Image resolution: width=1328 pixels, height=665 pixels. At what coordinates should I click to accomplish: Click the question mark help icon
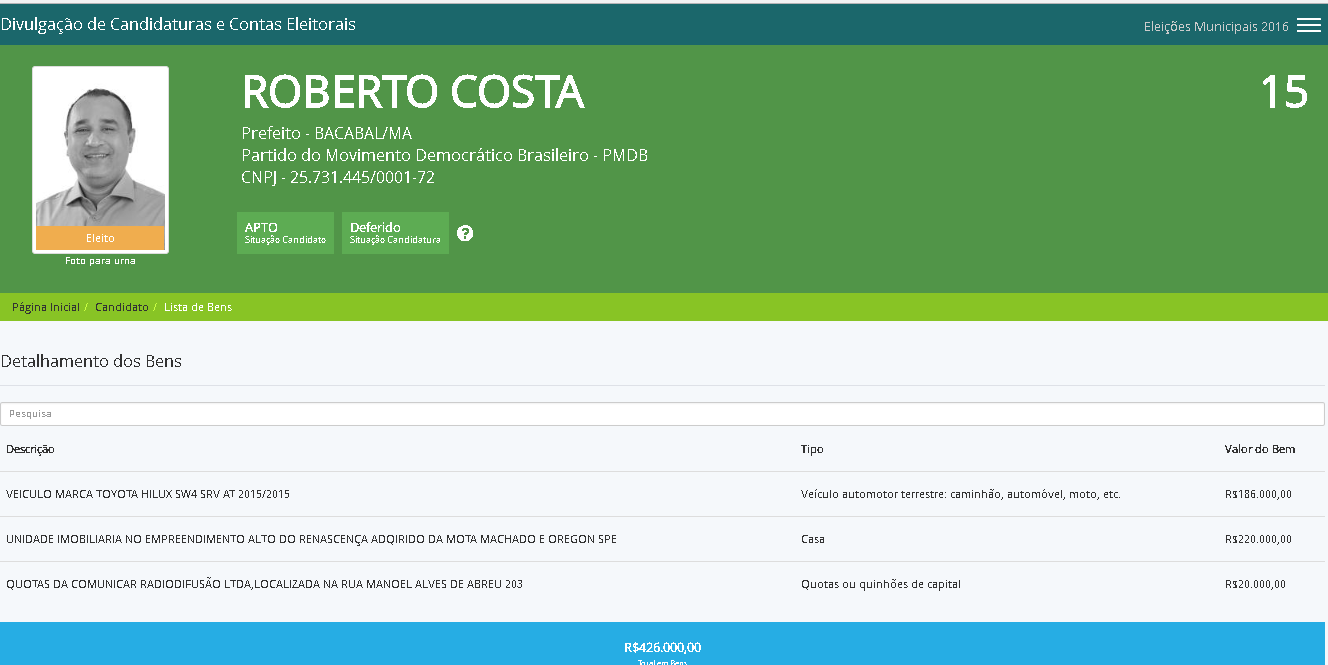pos(465,233)
